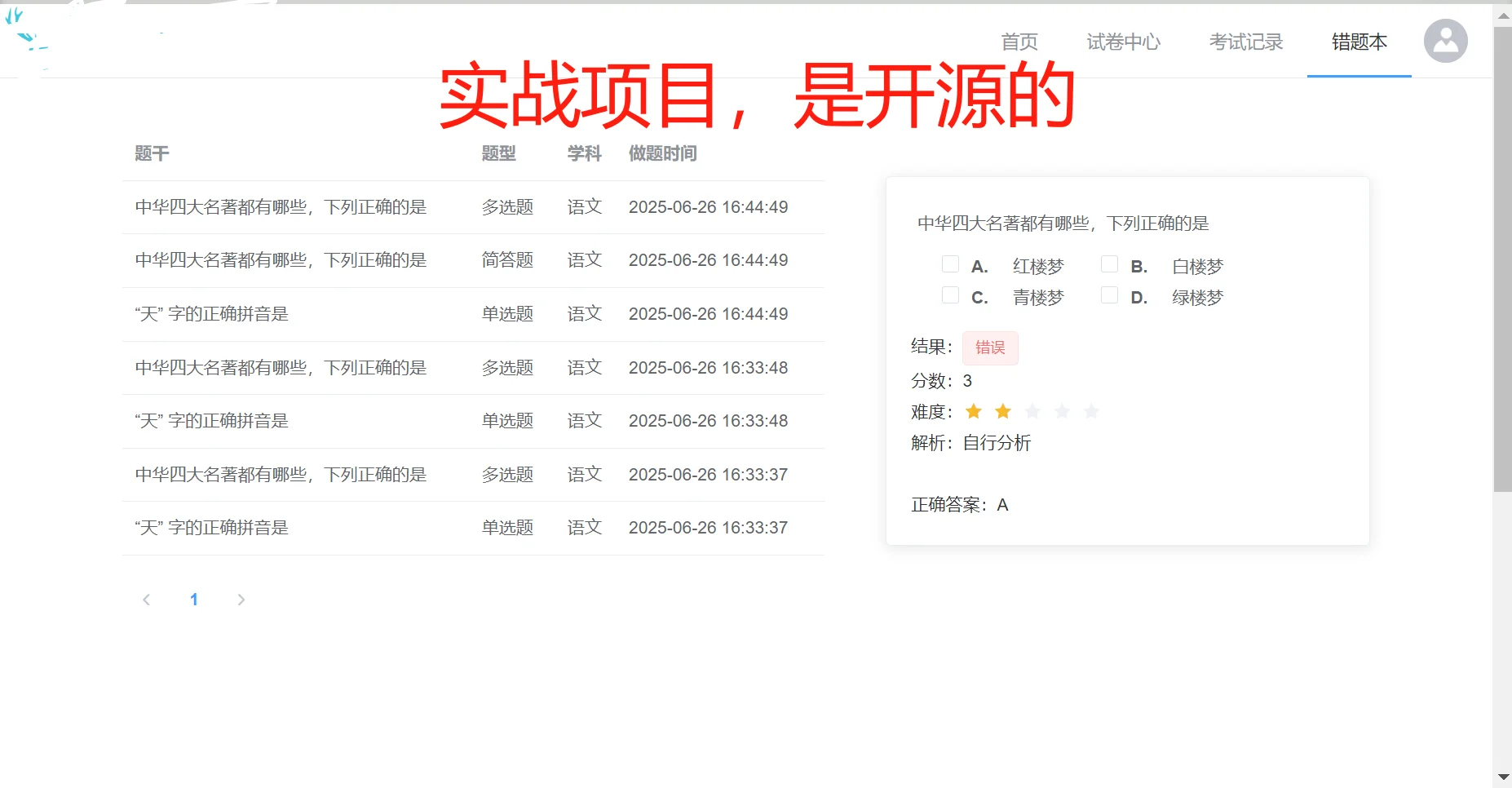Viewport: 1512px width, 788px height.
Task: Click the third star in the difficulty rating
Action: pos(1032,411)
